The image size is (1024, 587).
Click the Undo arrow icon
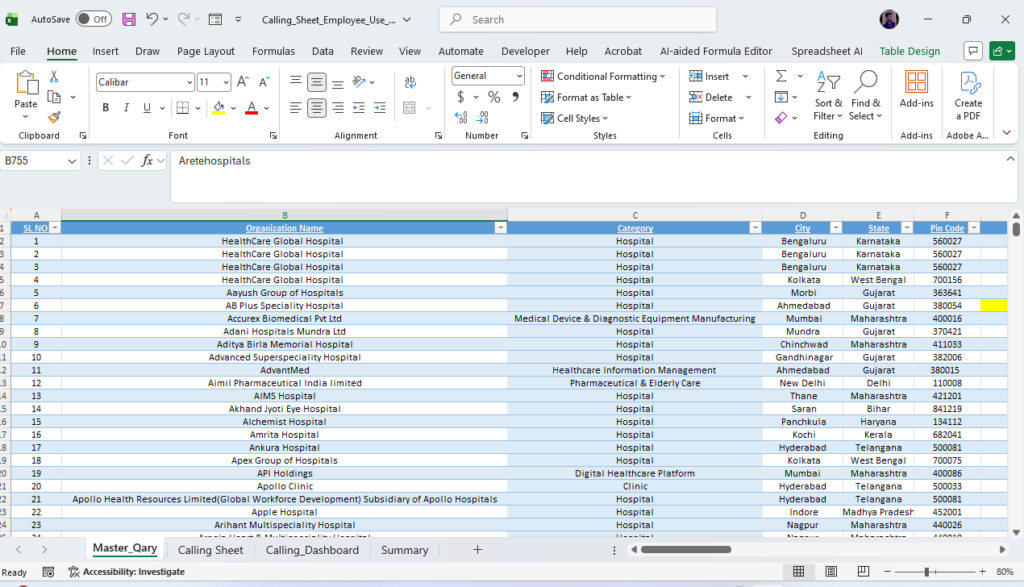click(x=152, y=19)
